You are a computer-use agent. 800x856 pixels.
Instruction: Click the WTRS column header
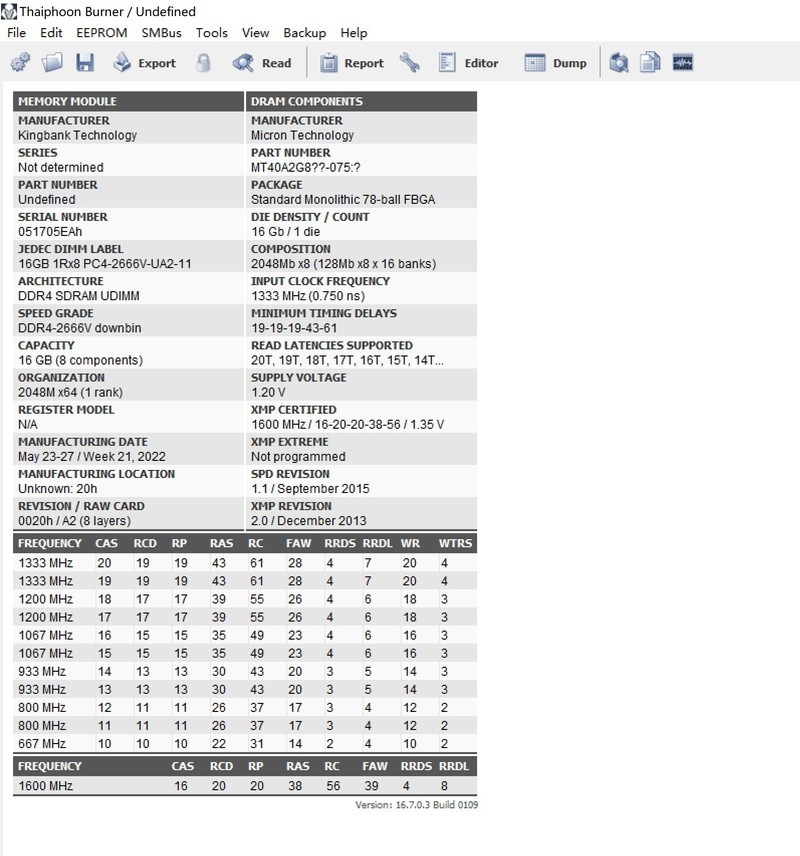point(455,544)
